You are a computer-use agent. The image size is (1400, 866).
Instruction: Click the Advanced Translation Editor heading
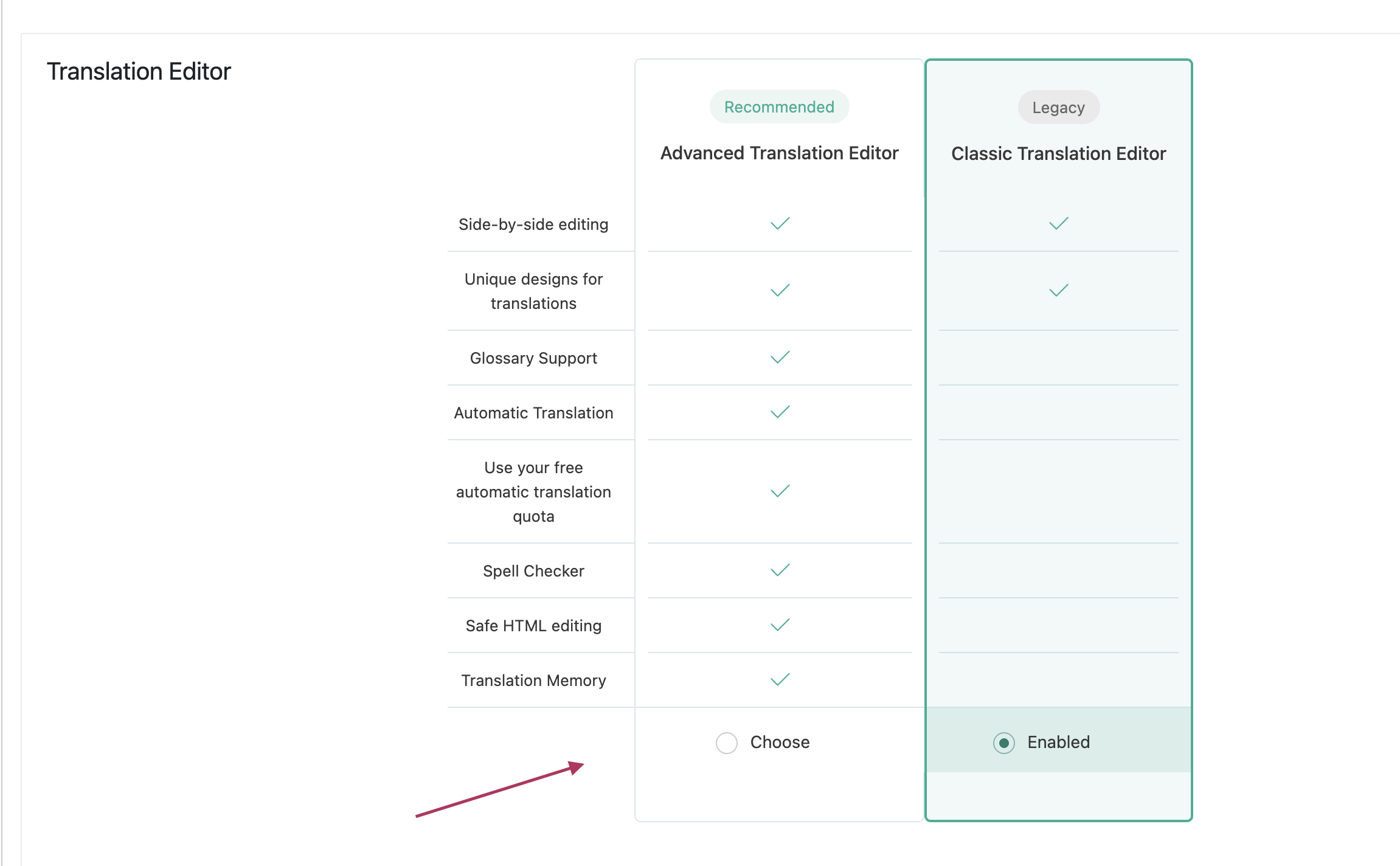point(779,153)
